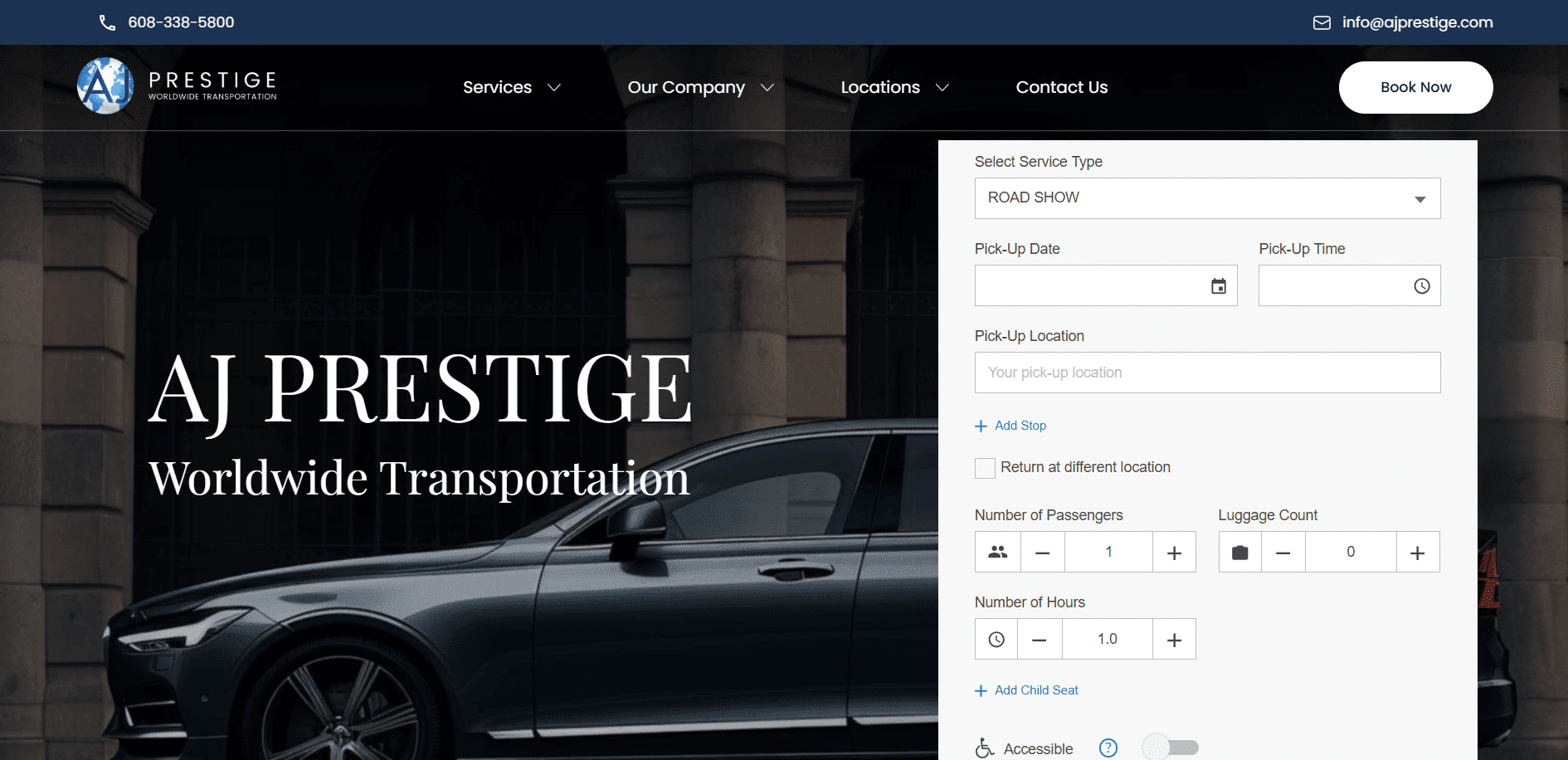
Task: Toggle the Accessible switch on
Action: point(1171,748)
